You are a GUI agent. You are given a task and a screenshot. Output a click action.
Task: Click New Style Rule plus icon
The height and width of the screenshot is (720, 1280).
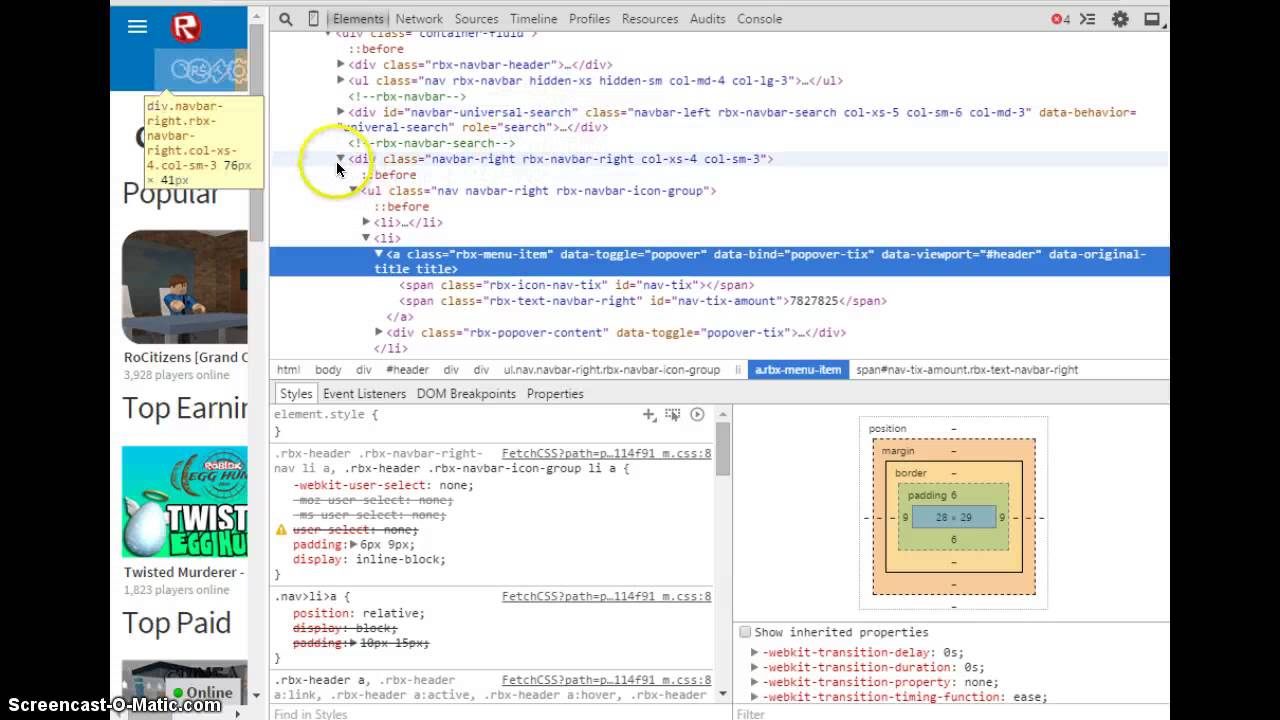pos(649,414)
